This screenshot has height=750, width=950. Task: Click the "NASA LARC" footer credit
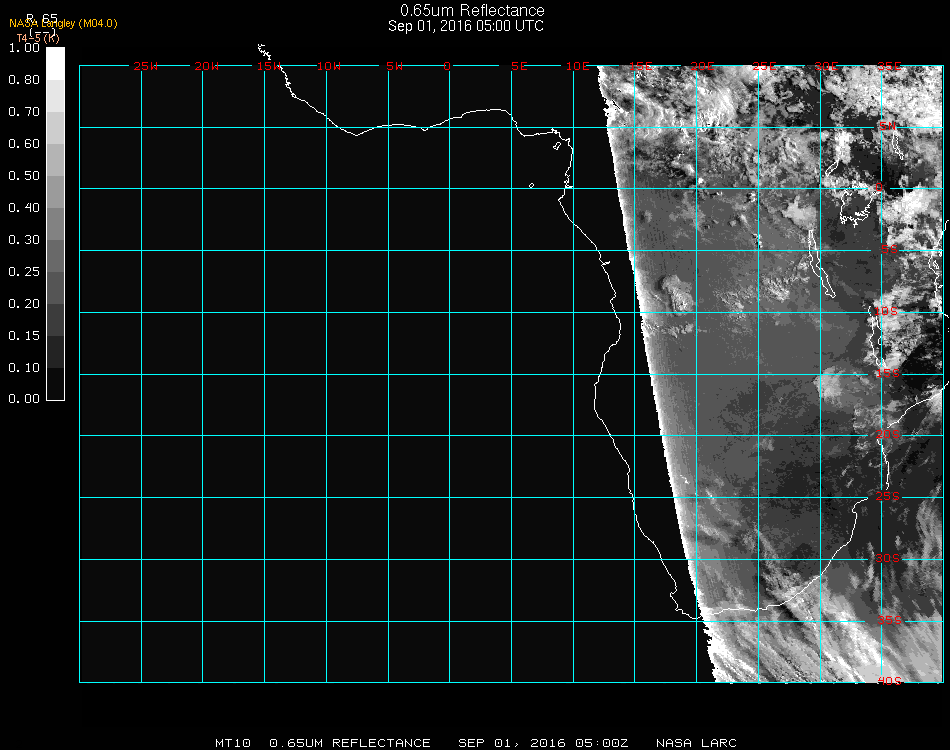tap(696, 743)
